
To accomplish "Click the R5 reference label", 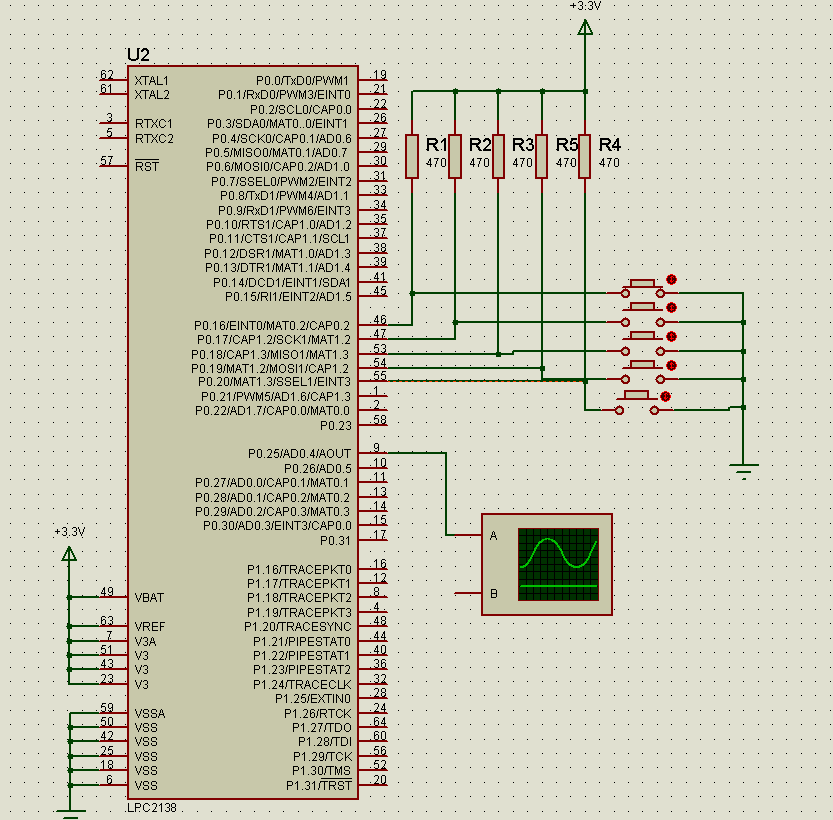I will (566, 144).
